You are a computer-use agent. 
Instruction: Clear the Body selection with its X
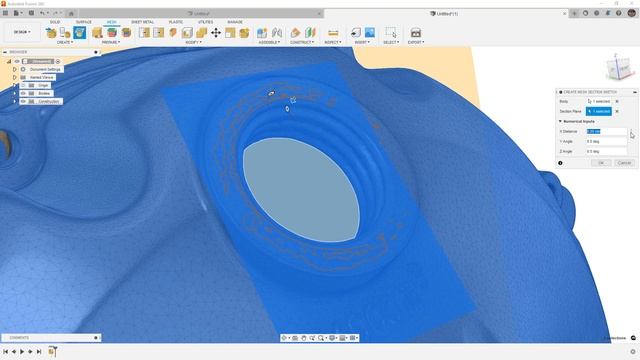point(617,101)
